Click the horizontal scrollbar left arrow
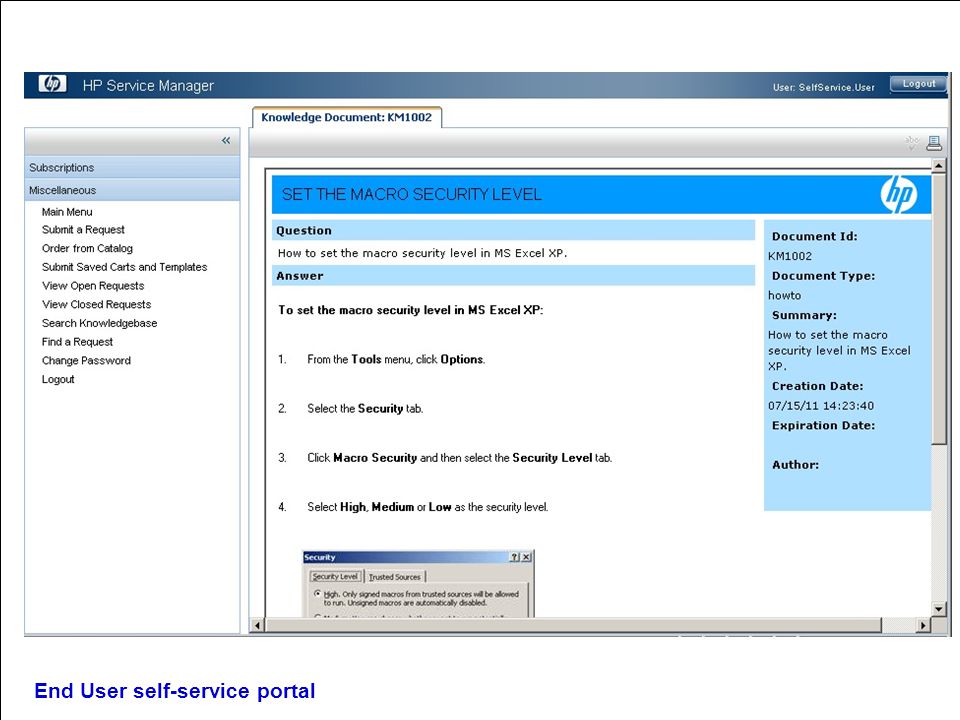The width and height of the screenshot is (960, 720). (257, 625)
